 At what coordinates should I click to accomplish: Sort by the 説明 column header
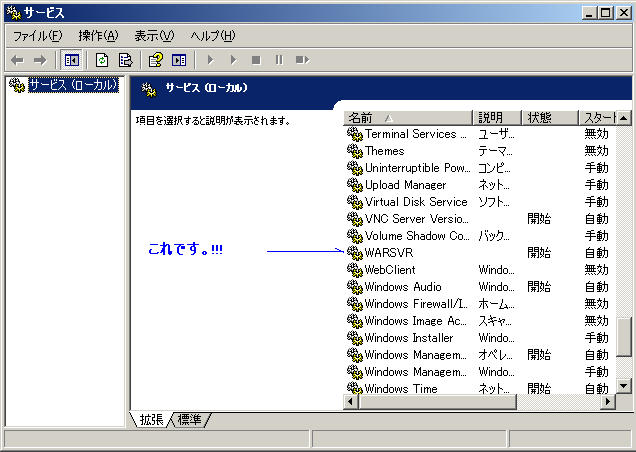click(x=497, y=118)
